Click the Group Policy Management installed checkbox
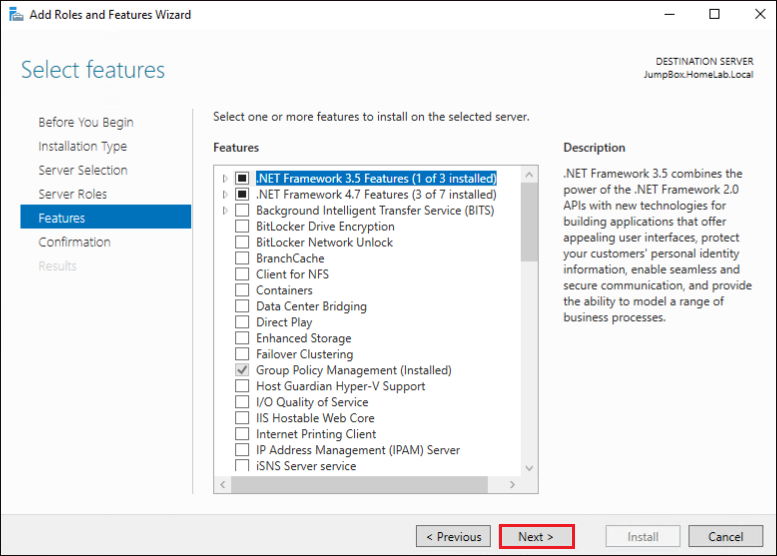 coord(242,370)
